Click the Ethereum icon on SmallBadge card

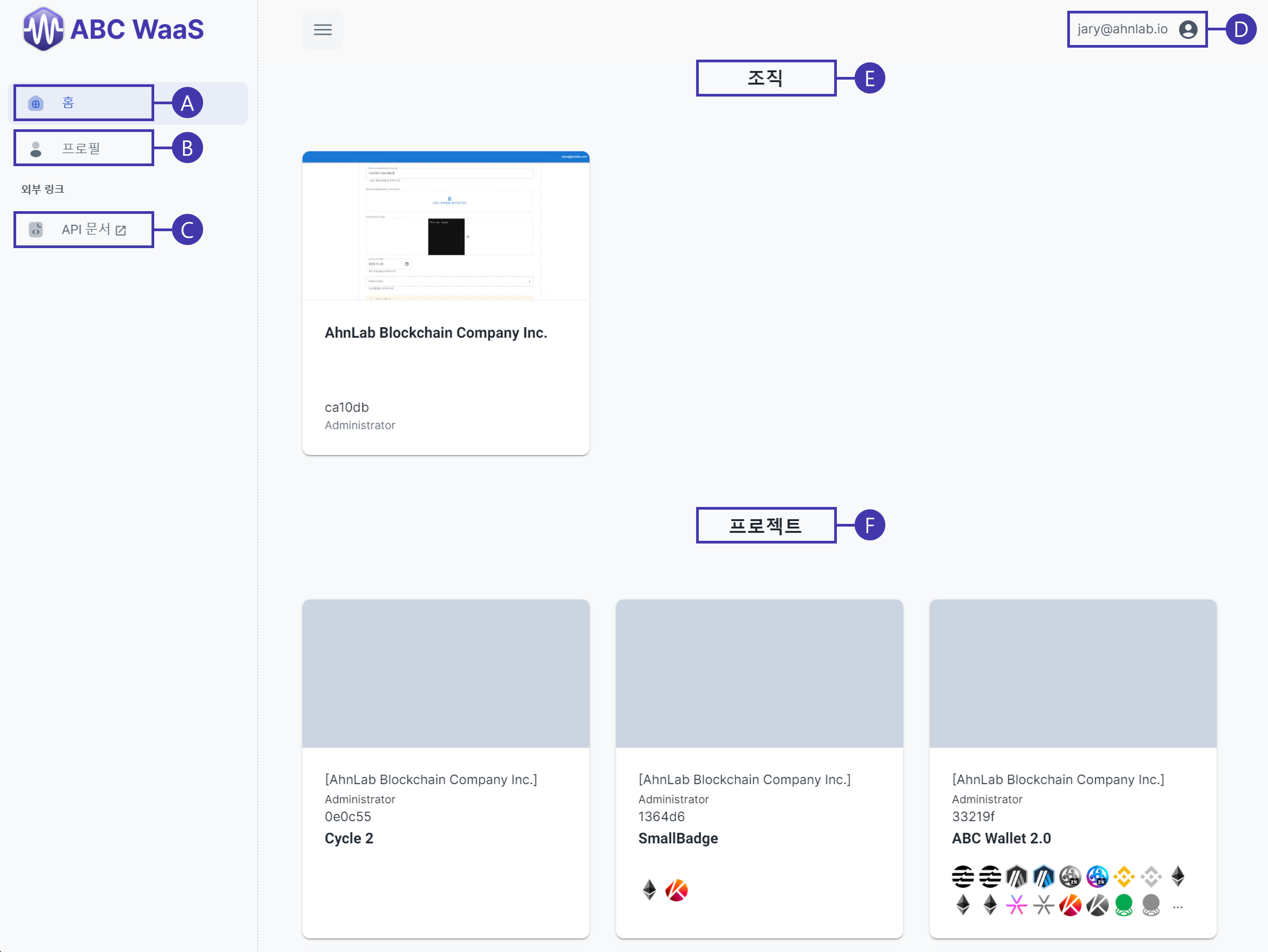[650, 890]
